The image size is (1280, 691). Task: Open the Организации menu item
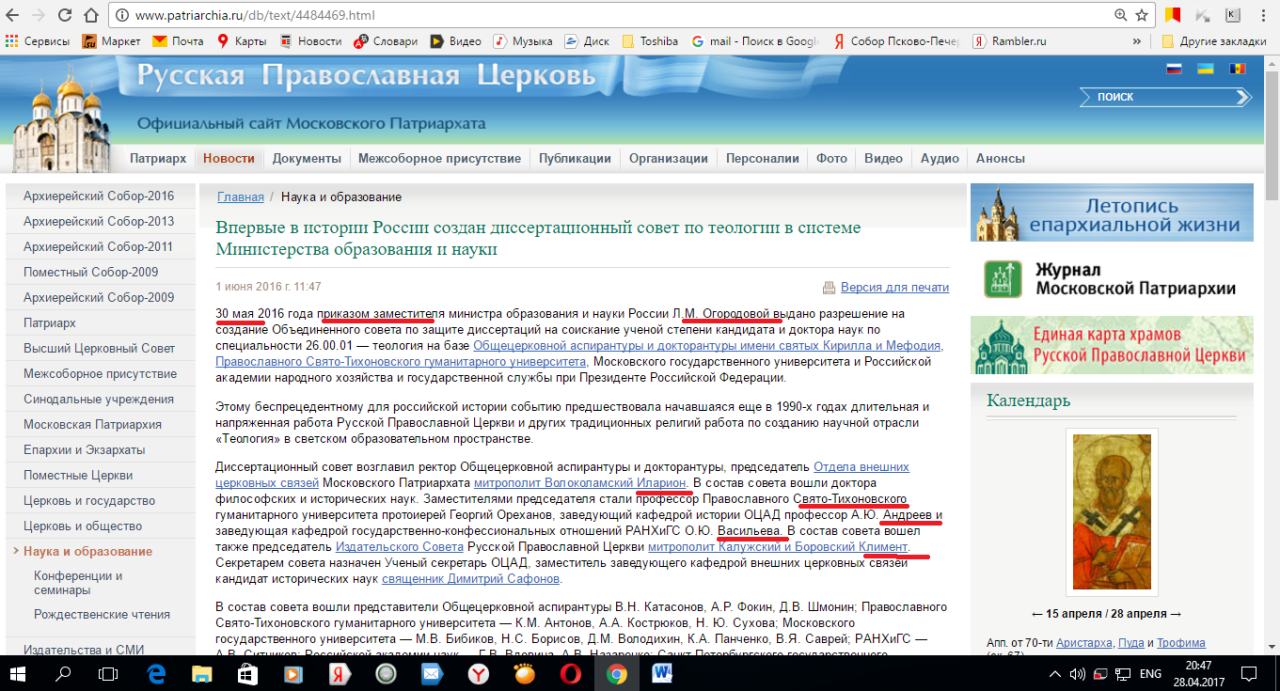(669, 158)
